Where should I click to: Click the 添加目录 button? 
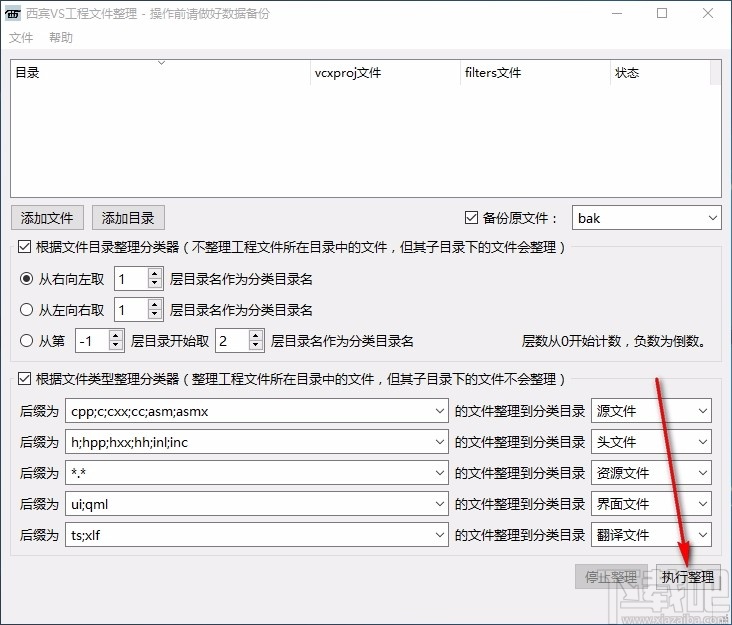coord(128,218)
